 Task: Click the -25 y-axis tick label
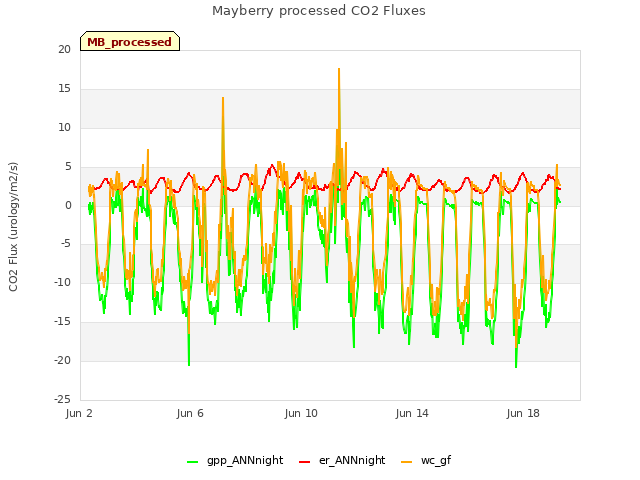point(62,399)
